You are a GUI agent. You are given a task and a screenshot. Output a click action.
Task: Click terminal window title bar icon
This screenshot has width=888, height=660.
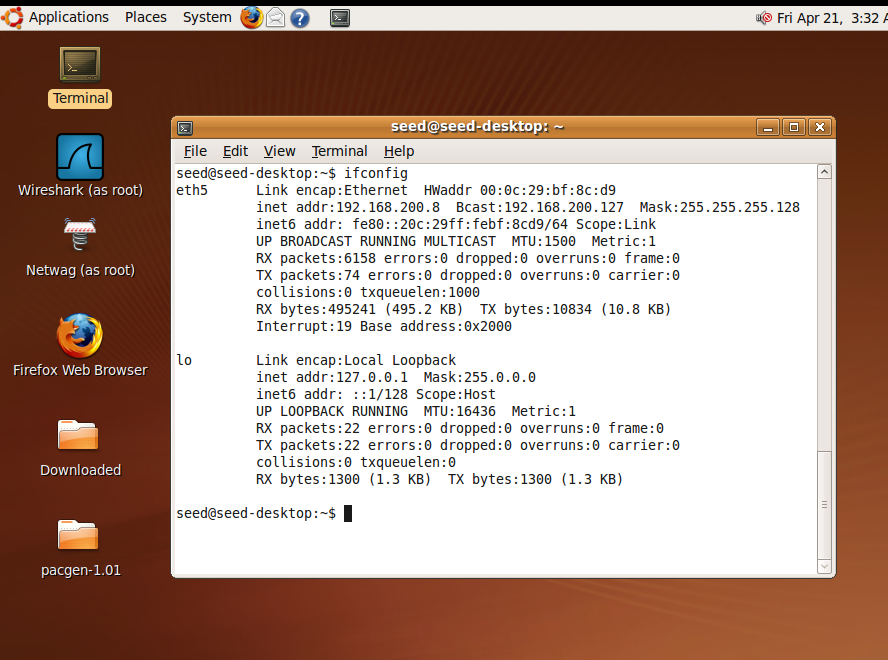[185, 127]
